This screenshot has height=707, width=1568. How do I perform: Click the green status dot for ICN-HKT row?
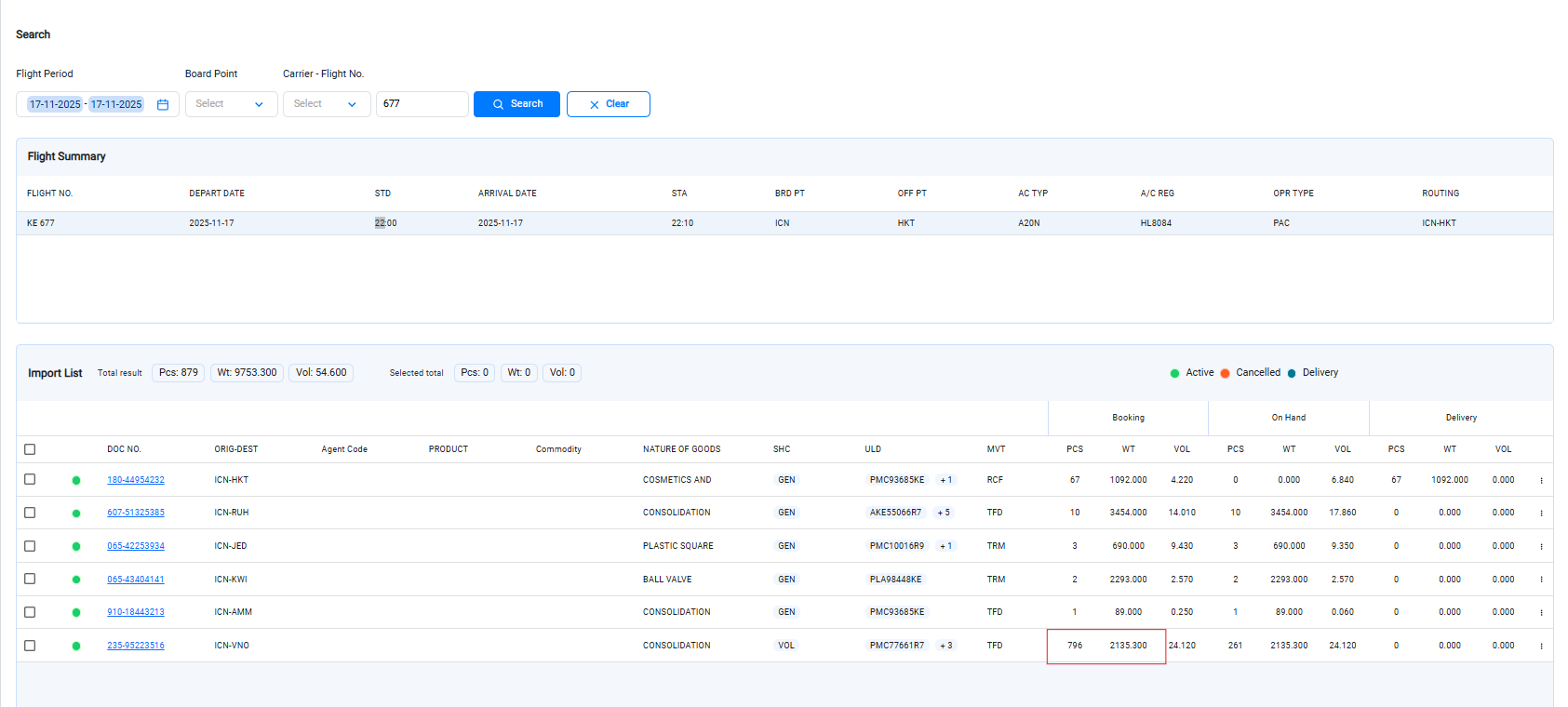click(x=76, y=481)
